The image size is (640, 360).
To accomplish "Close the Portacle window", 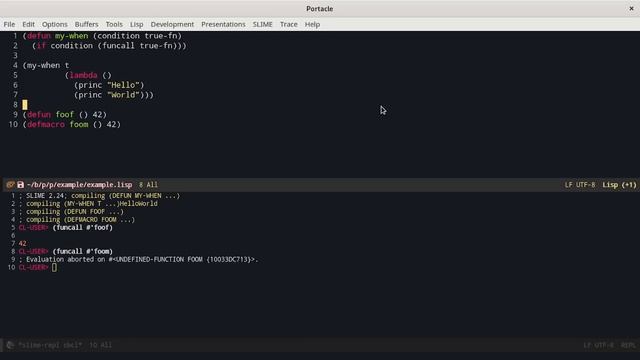I will click(x=631, y=9).
